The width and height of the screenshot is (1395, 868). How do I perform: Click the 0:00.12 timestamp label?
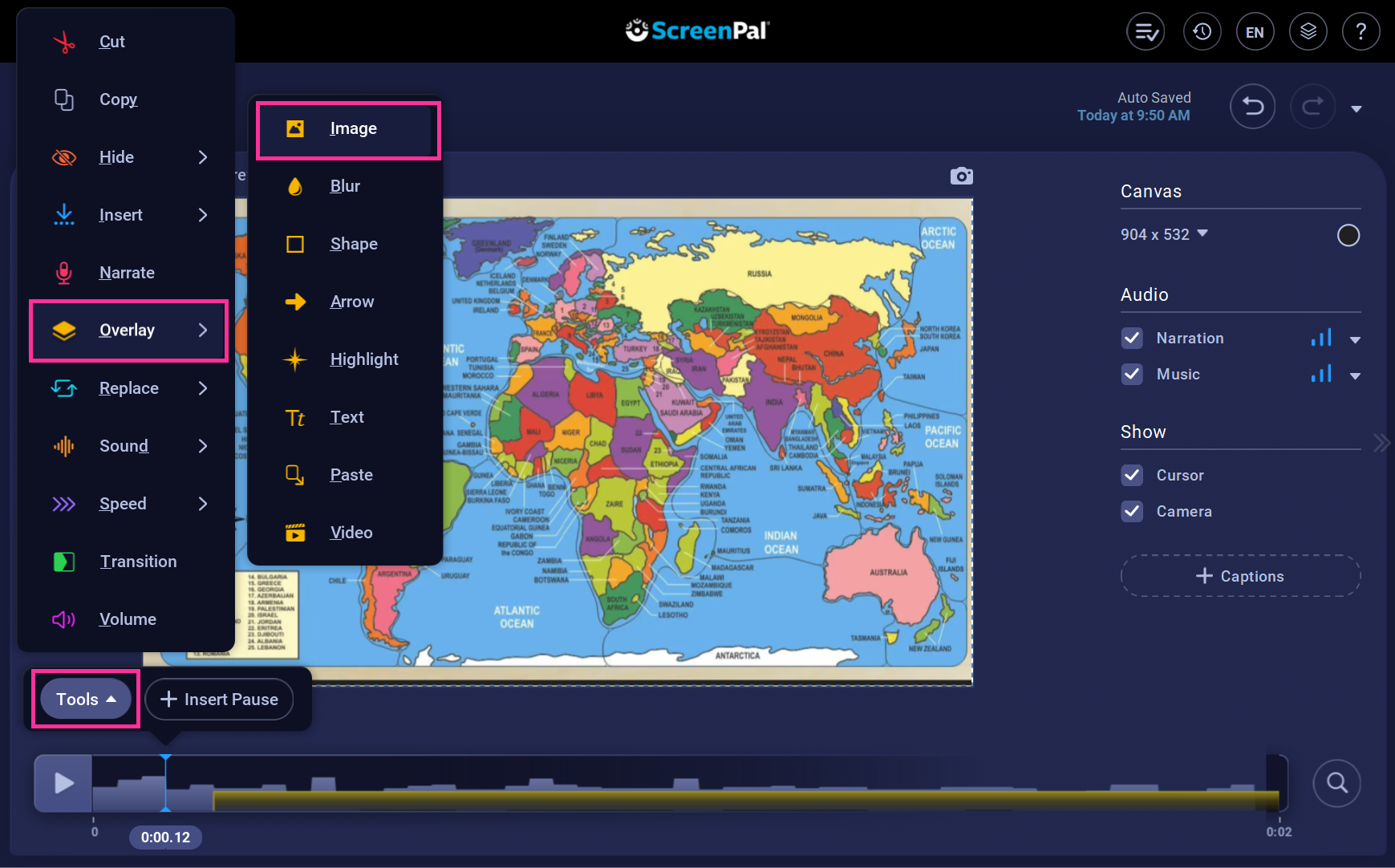click(x=165, y=837)
